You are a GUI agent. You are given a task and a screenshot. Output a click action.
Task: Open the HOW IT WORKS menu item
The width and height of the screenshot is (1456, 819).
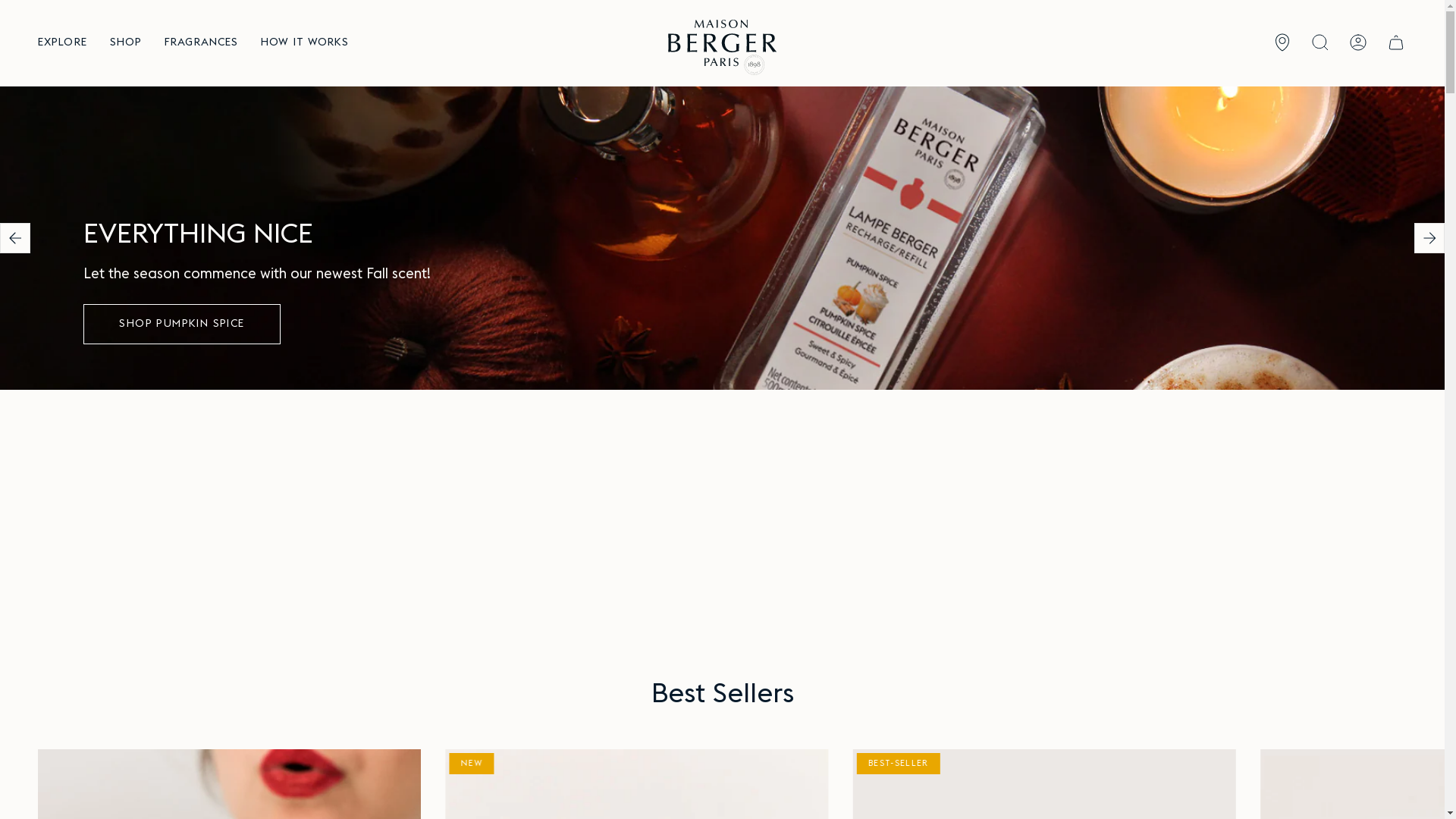point(304,42)
